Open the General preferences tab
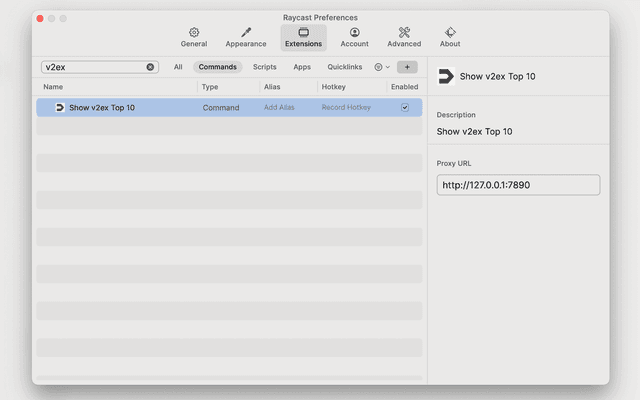 [194, 37]
